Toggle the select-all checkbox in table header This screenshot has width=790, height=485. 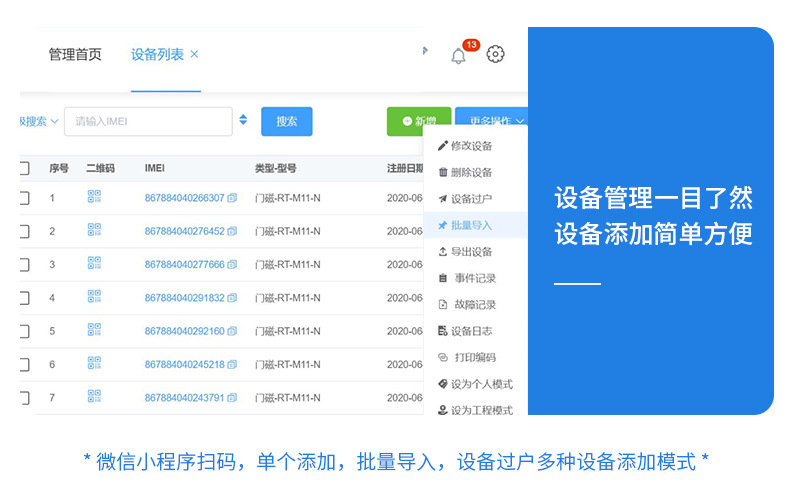tap(24, 168)
